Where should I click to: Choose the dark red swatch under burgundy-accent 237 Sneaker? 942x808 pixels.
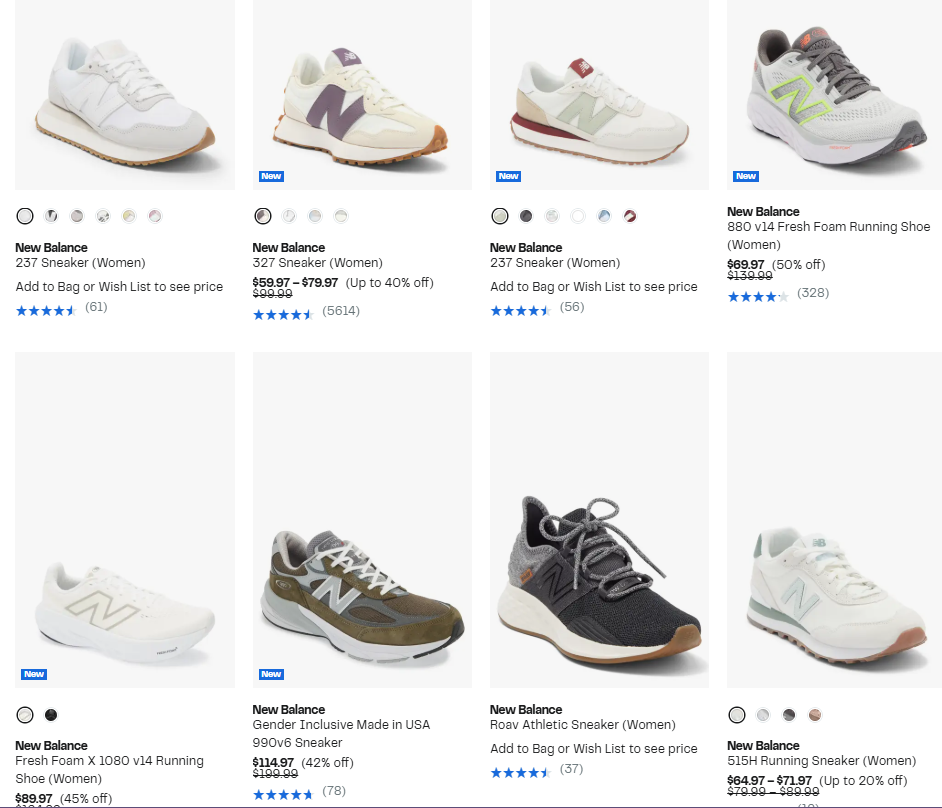[630, 216]
